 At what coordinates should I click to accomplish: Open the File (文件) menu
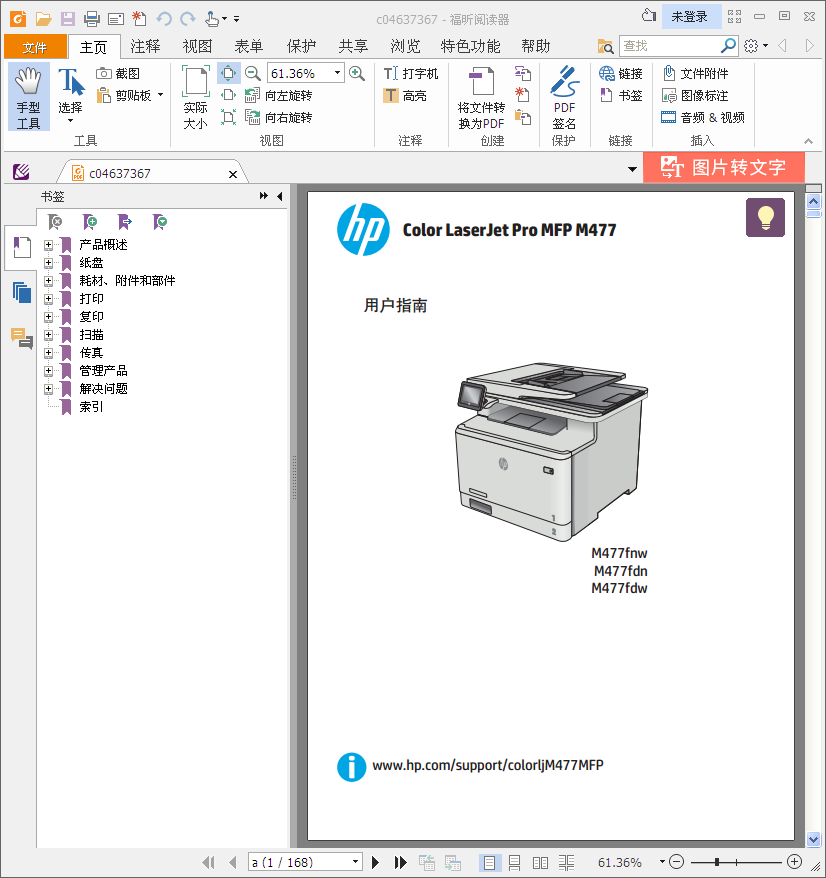click(35, 47)
